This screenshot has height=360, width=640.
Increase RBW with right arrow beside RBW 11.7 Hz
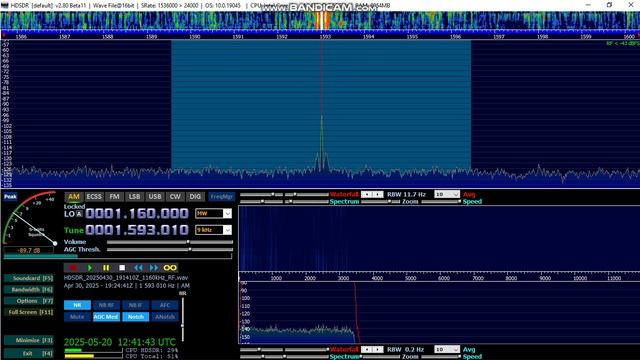click(x=378, y=194)
